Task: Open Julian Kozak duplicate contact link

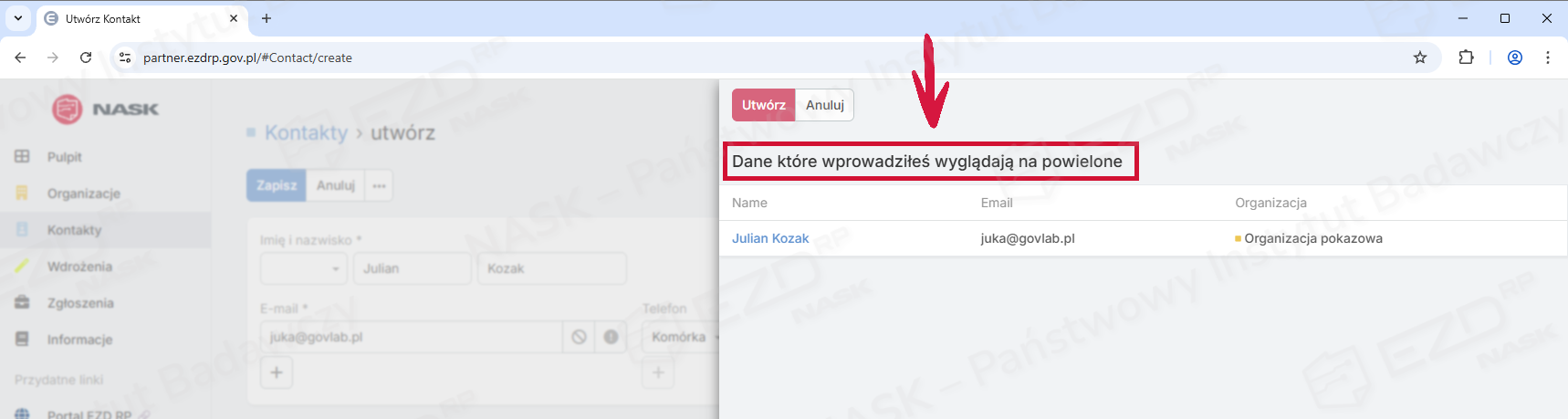Action: (x=770, y=238)
